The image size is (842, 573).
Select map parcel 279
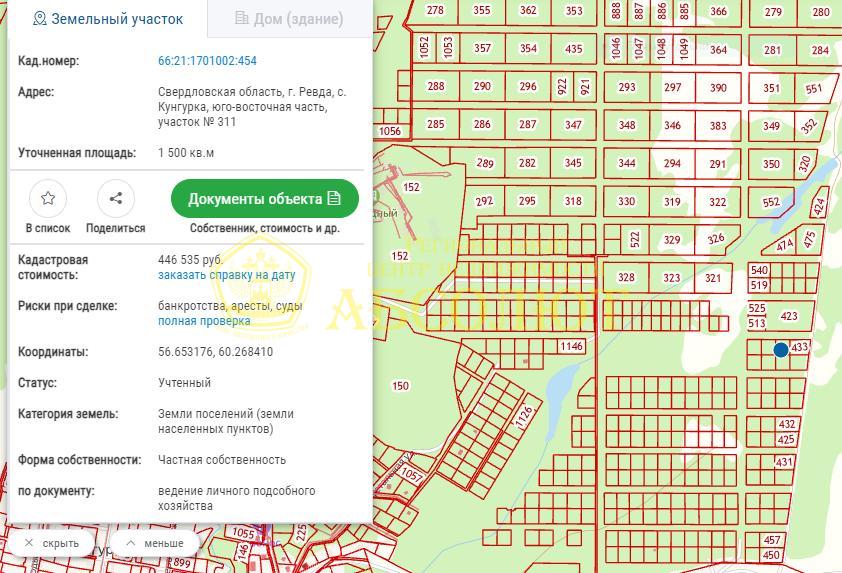[x=773, y=11]
